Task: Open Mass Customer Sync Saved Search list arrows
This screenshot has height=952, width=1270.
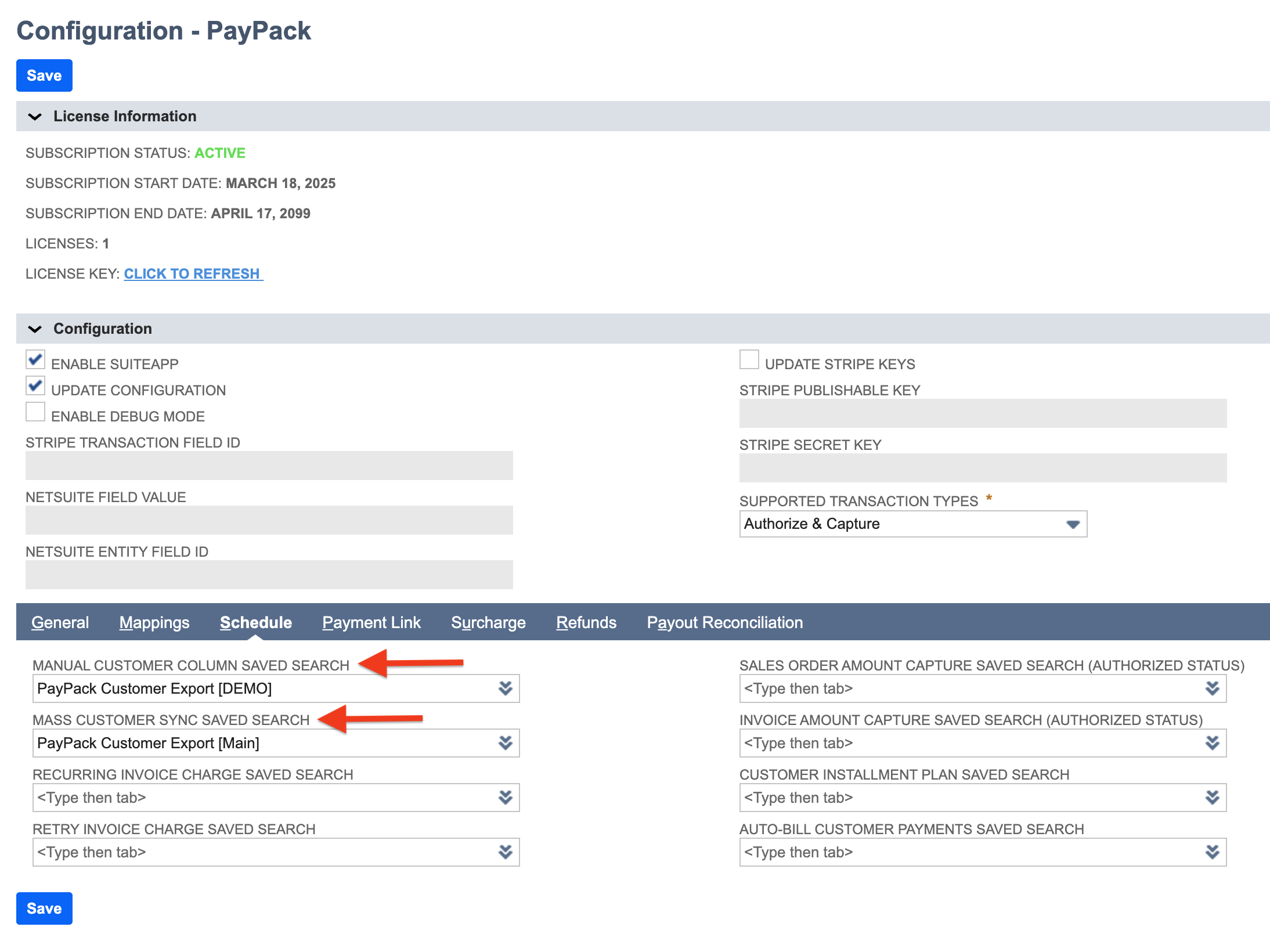Action: (506, 743)
